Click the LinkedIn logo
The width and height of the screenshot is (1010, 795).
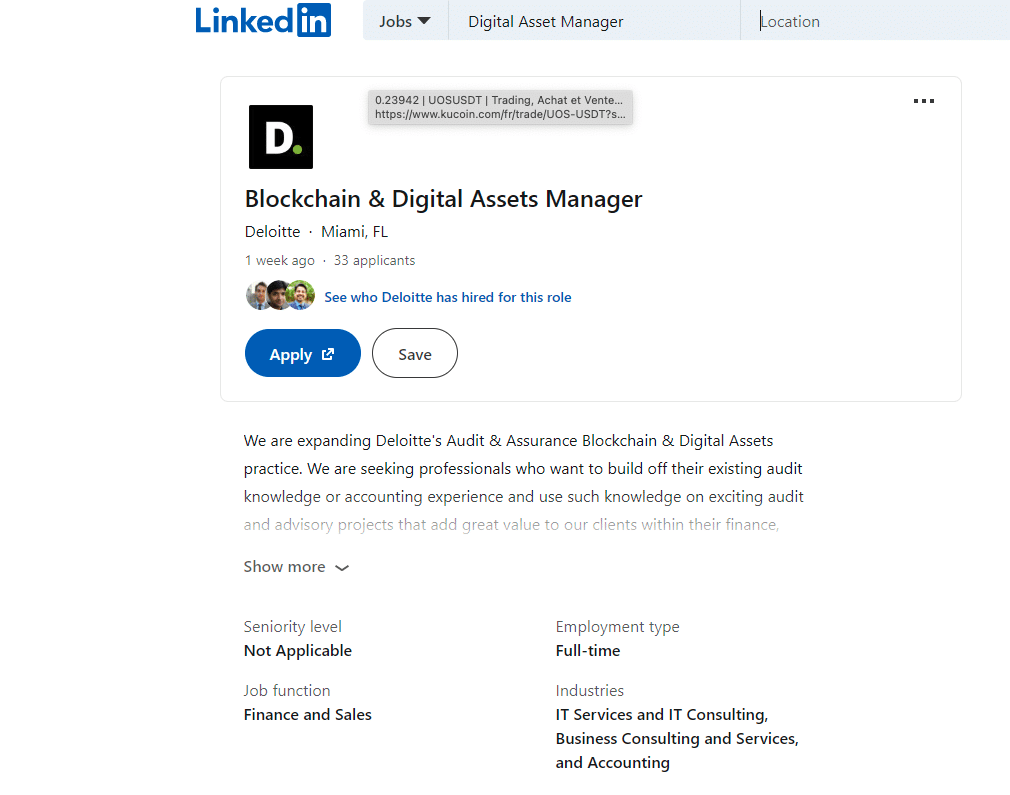point(263,21)
